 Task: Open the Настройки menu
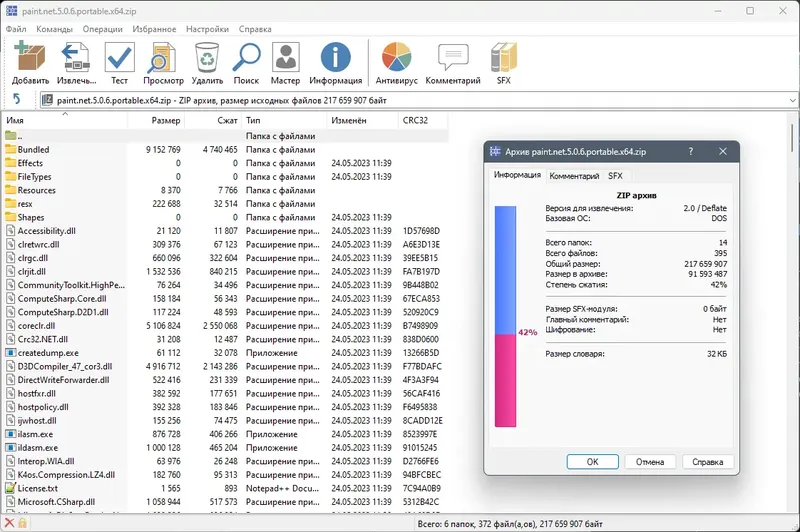(x=207, y=29)
